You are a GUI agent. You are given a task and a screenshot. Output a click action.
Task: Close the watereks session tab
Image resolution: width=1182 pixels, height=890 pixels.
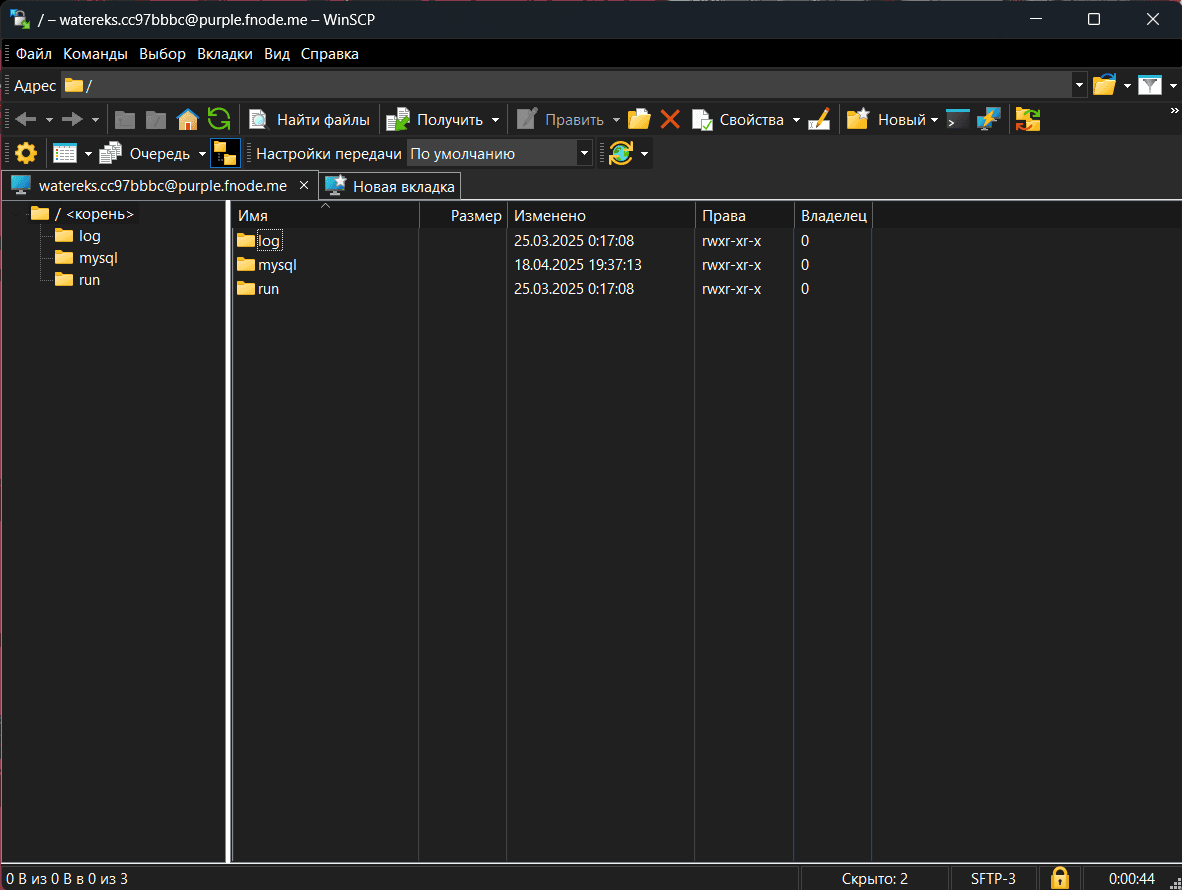[x=304, y=186]
